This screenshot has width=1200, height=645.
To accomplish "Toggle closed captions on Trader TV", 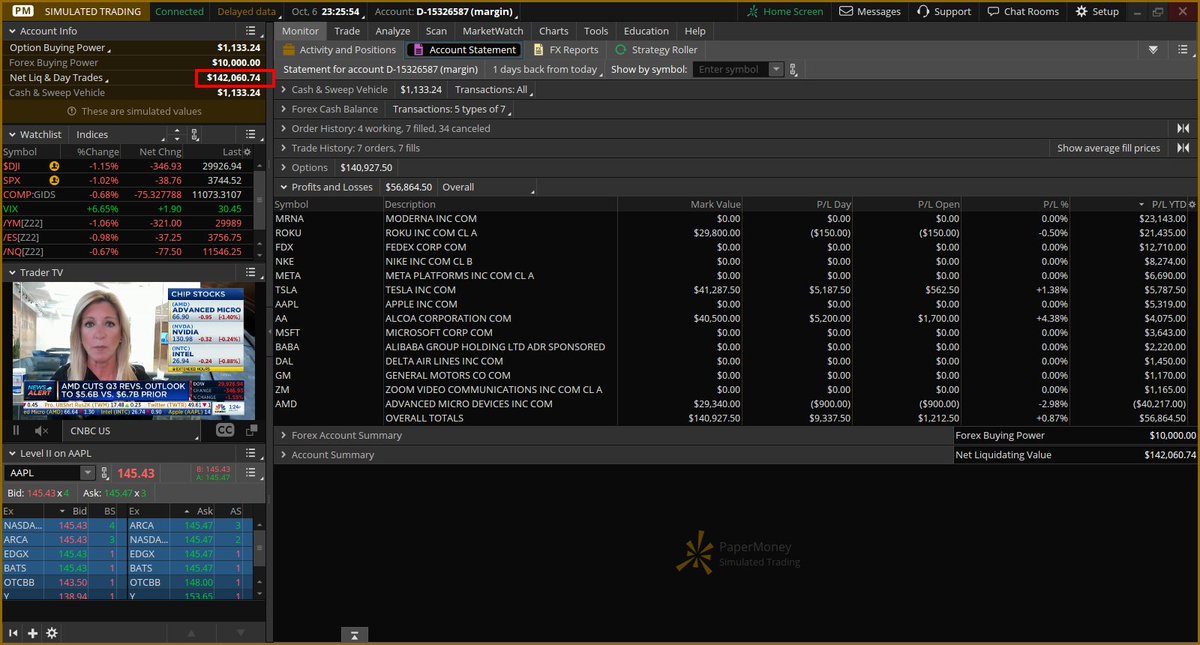I will (x=225, y=430).
